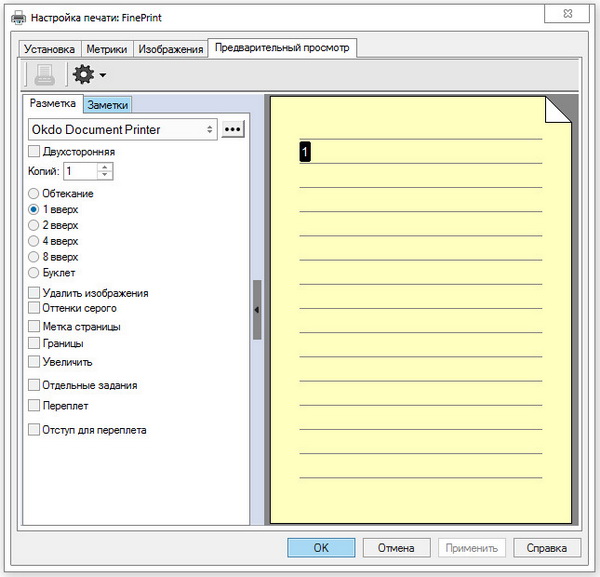The width and height of the screenshot is (600, 577).
Task: Open the Okdo Document Printer dropdown
Action: tap(124, 129)
